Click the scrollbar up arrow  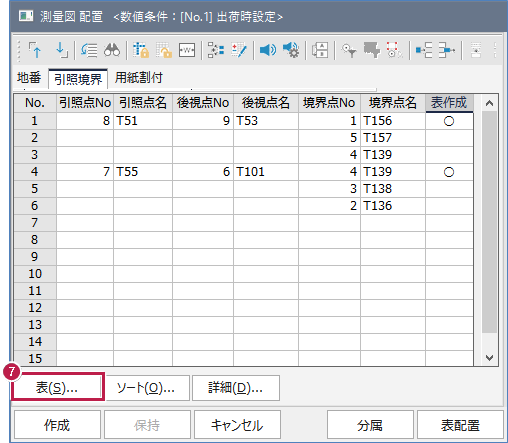489,103
